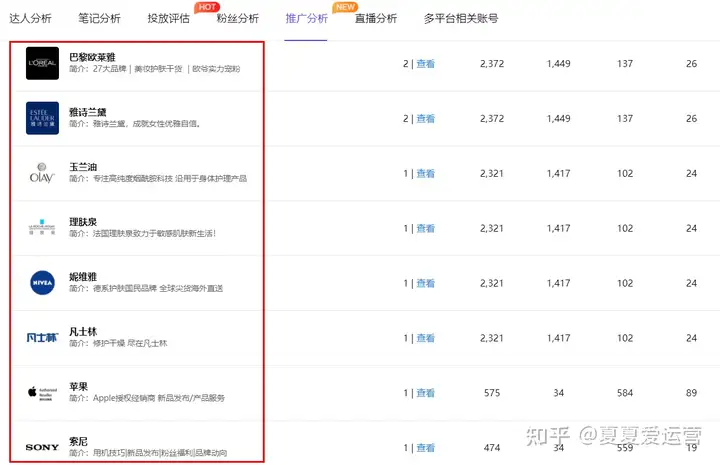The width and height of the screenshot is (720, 465).
Task: Open the 多平台相关账号 tab
Action: [x=461, y=18]
